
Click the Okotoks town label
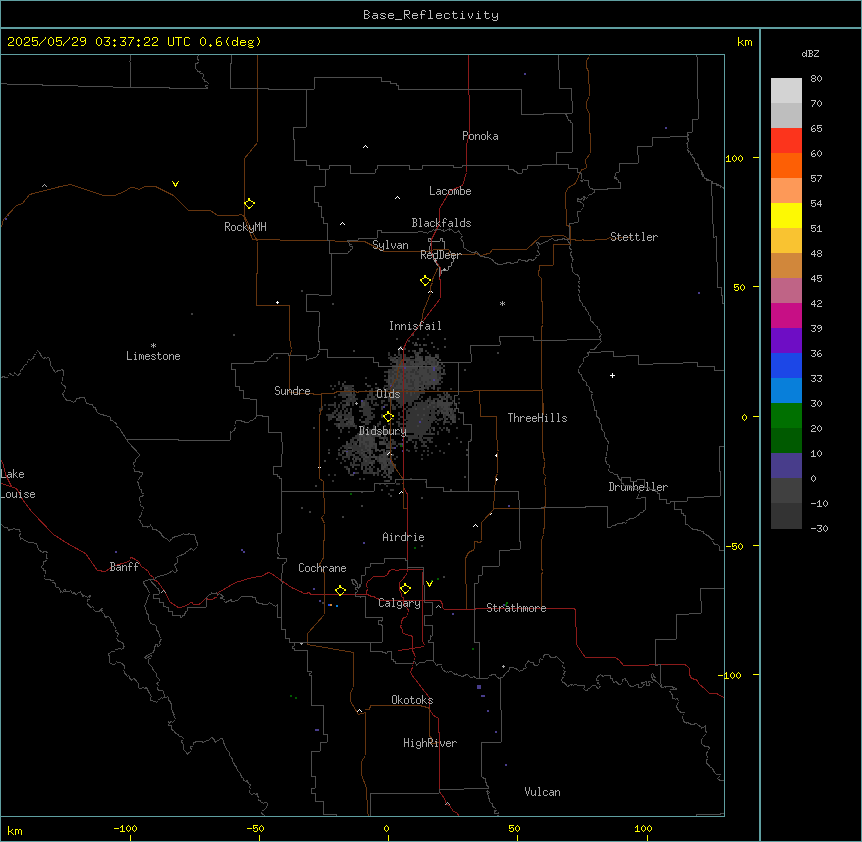coord(412,700)
